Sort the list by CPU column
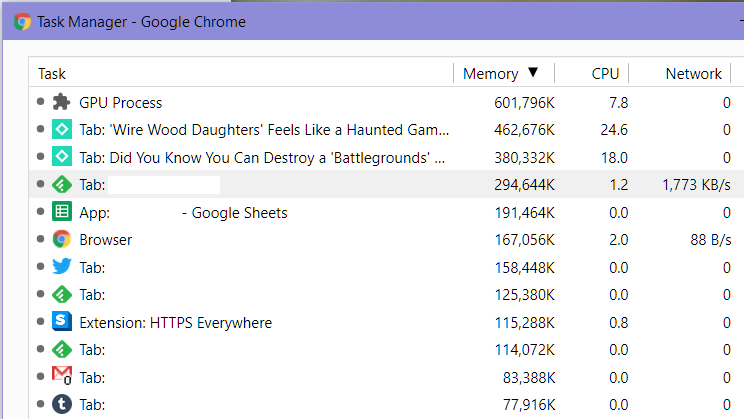 (x=605, y=74)
